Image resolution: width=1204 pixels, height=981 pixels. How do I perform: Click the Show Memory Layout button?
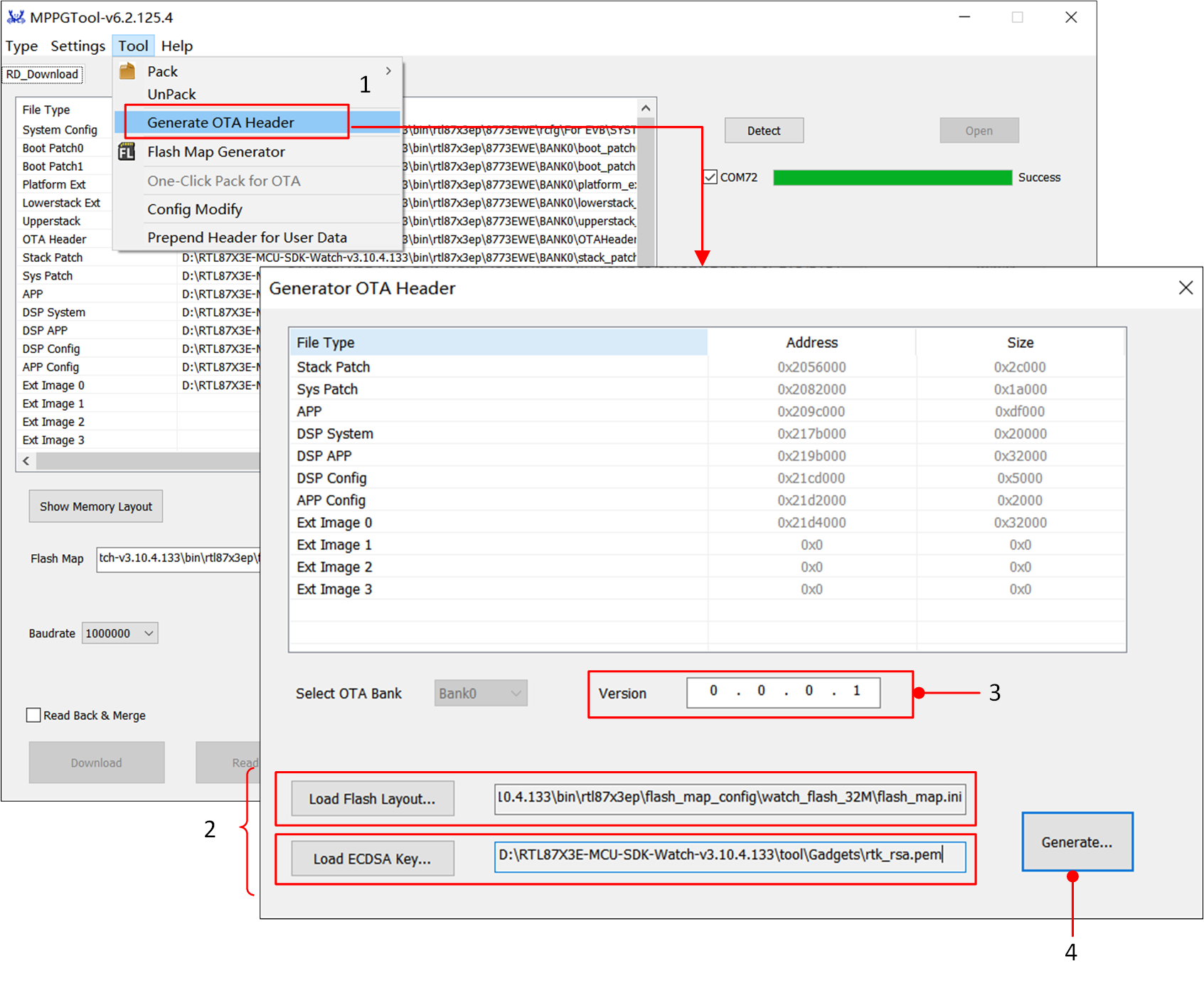(96, 507)
